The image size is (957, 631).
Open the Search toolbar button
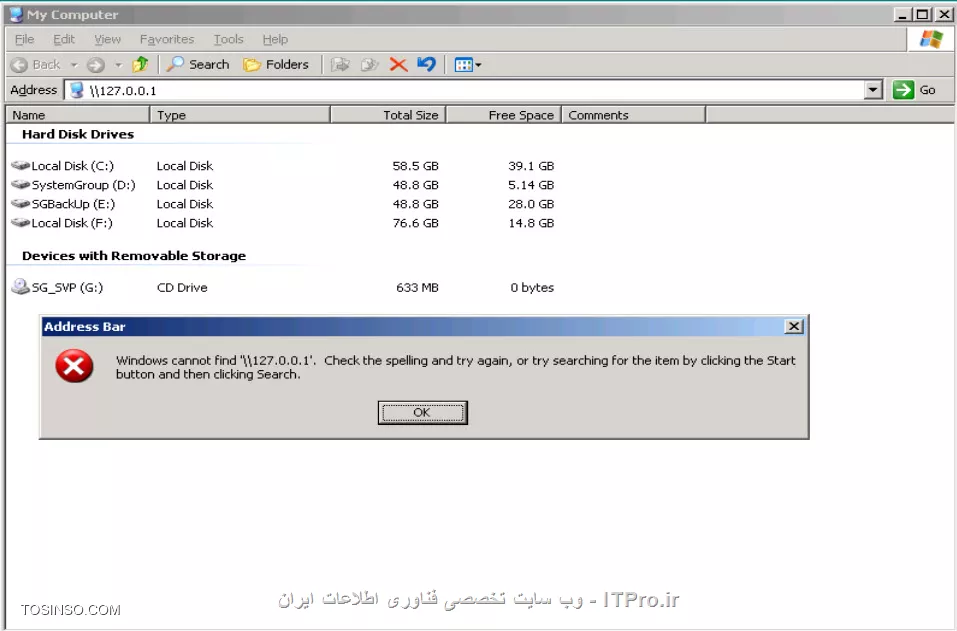(x=198, y=64)
